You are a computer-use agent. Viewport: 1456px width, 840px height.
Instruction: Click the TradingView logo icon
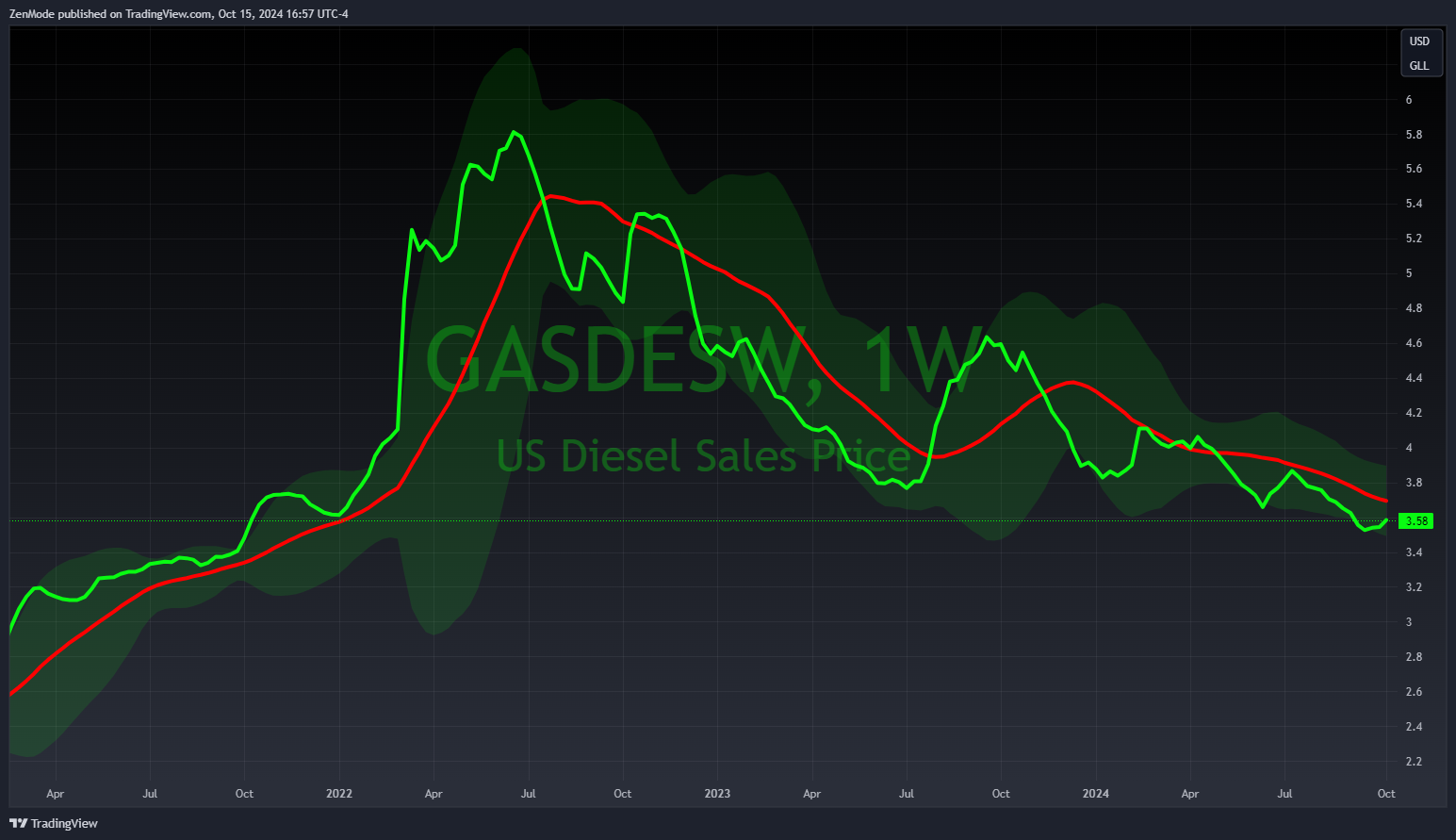tap(18, 823)
